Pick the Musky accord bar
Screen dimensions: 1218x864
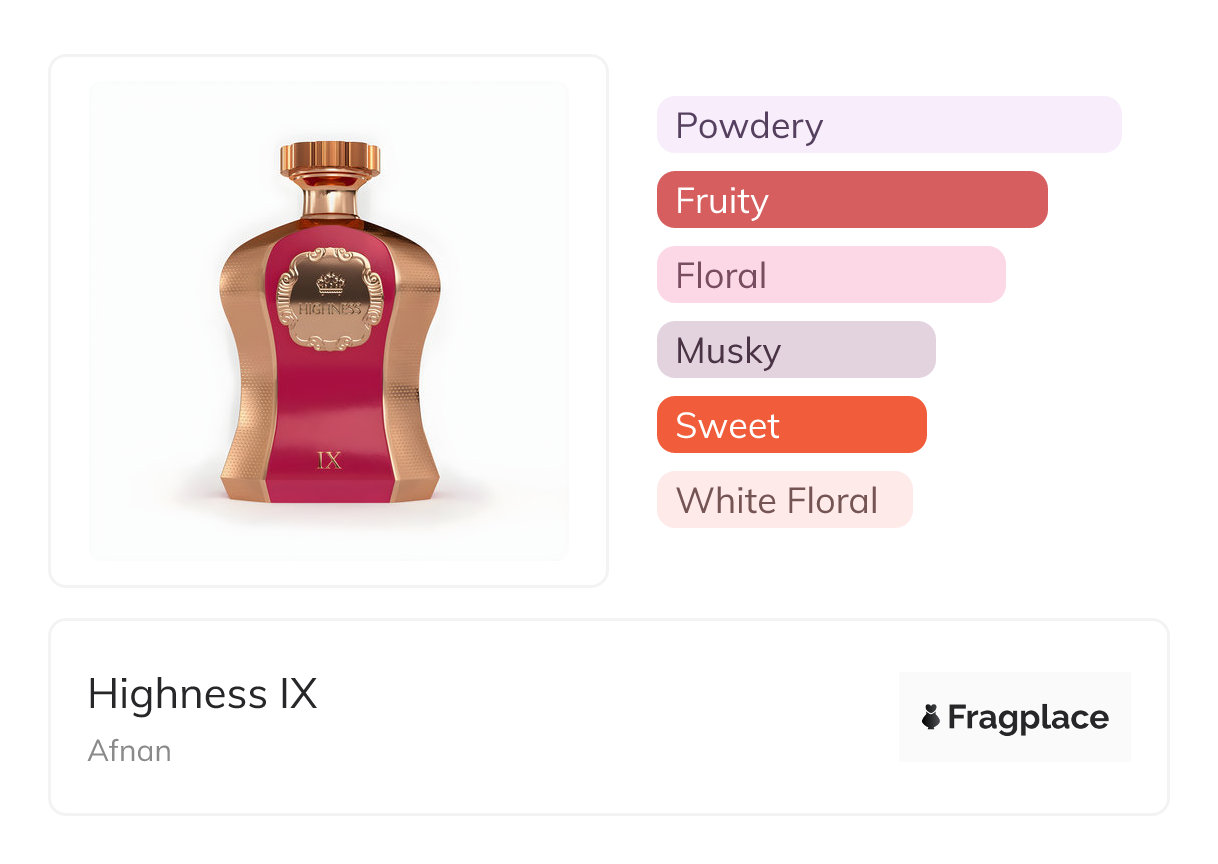[795, 350]
